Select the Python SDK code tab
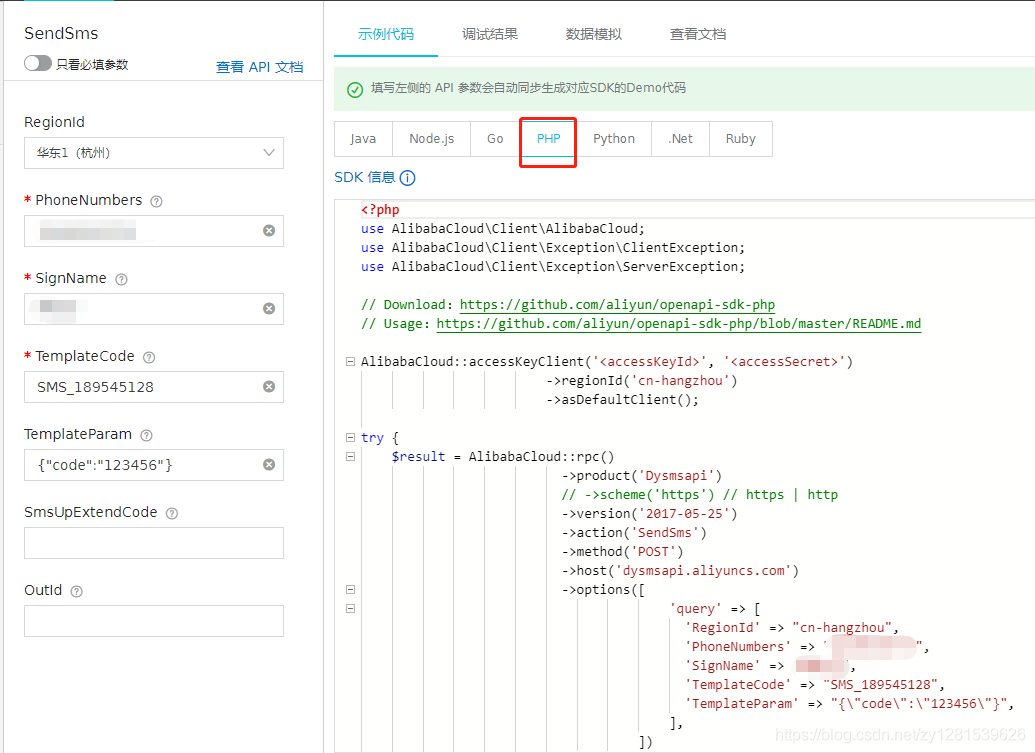 coord(614,139)
